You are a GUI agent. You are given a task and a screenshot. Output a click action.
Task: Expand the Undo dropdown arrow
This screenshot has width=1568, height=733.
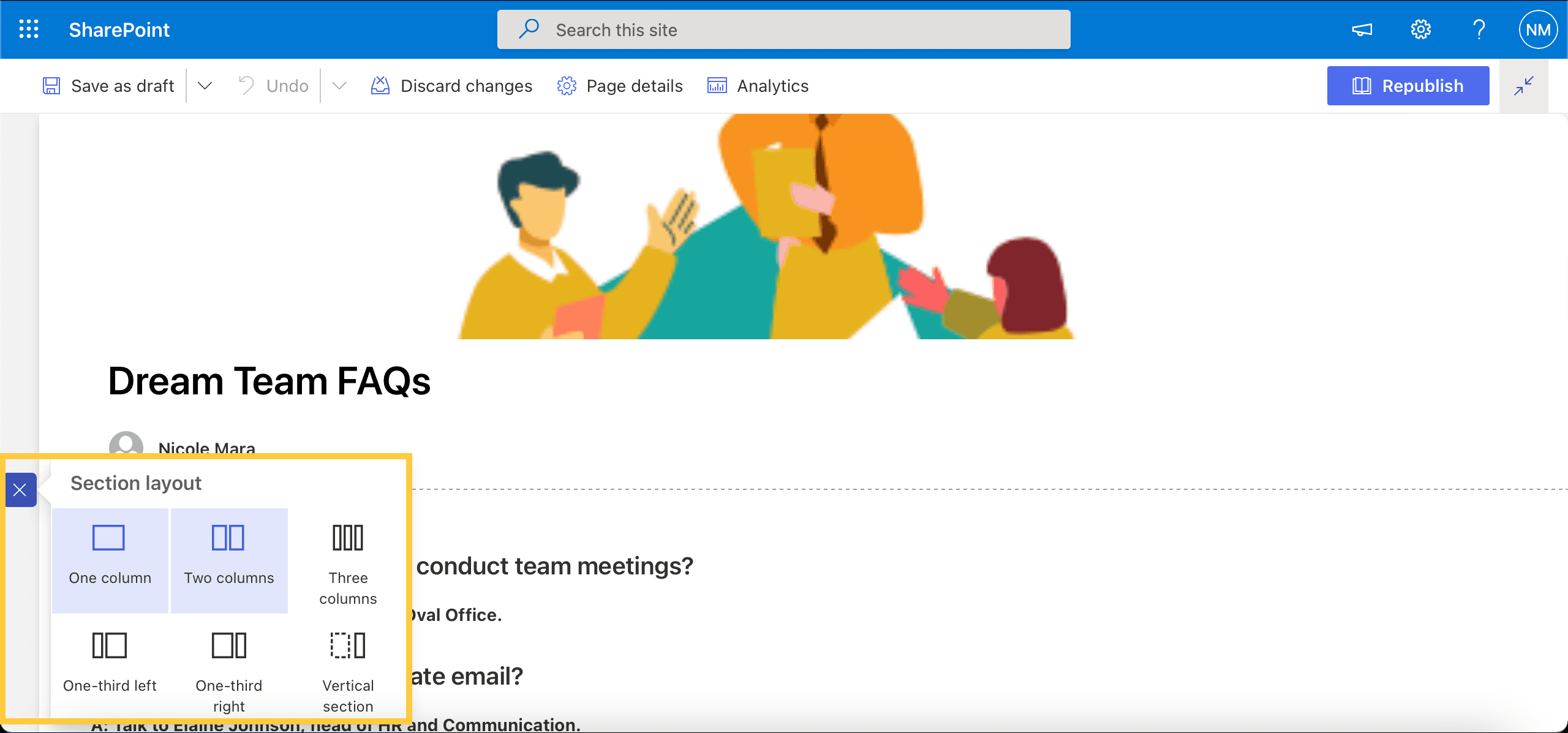tap(339, 85)
